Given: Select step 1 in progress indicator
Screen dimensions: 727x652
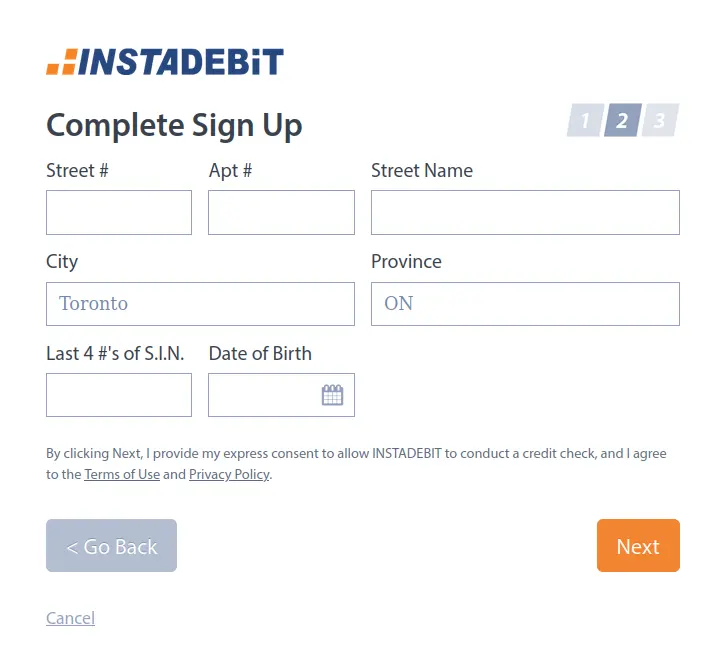Looking at the screenshot, I should (585, 120).
